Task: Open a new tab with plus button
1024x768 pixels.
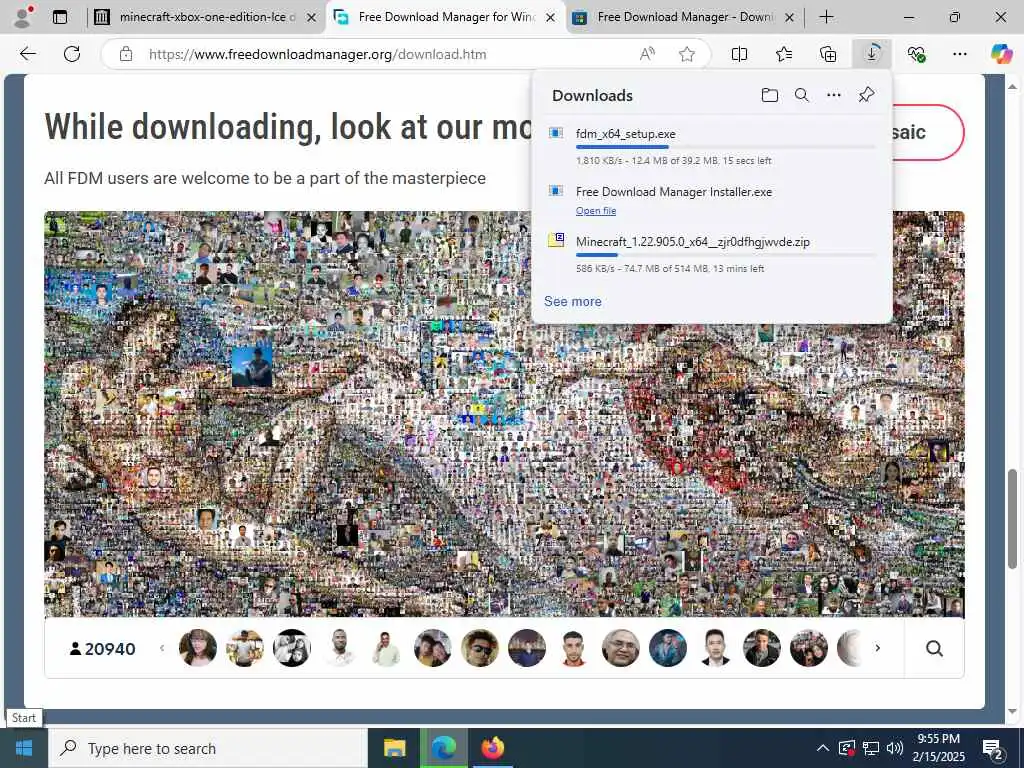Action: coord(826,17)
